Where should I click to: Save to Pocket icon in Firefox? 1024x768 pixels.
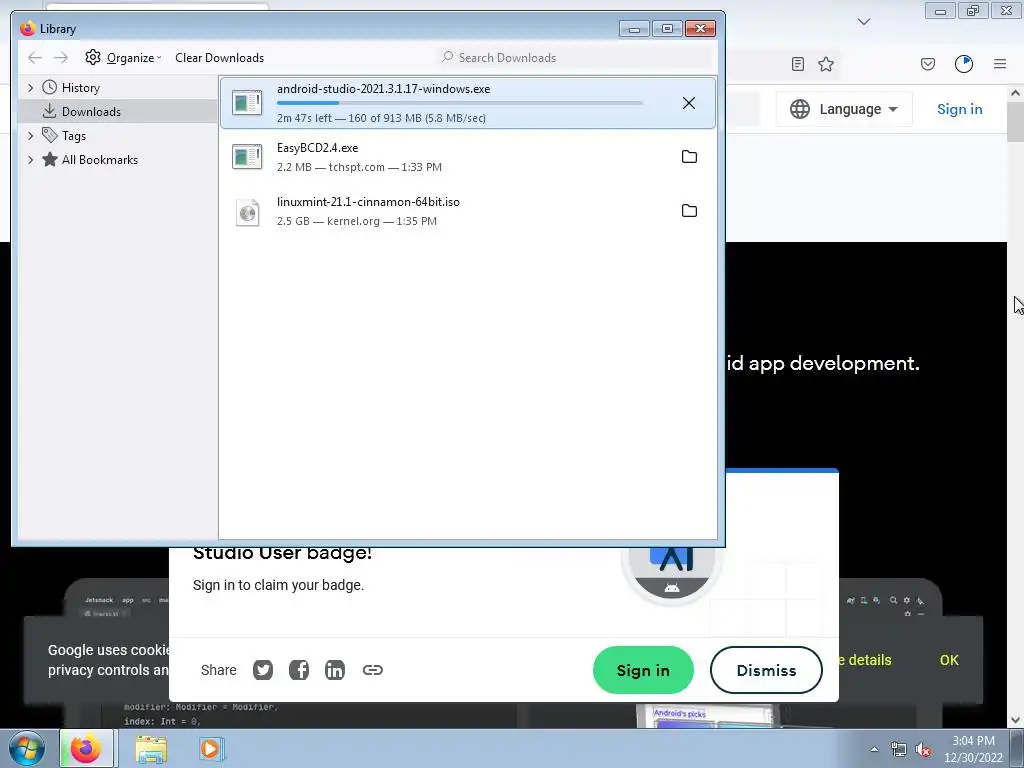(928, 64)
